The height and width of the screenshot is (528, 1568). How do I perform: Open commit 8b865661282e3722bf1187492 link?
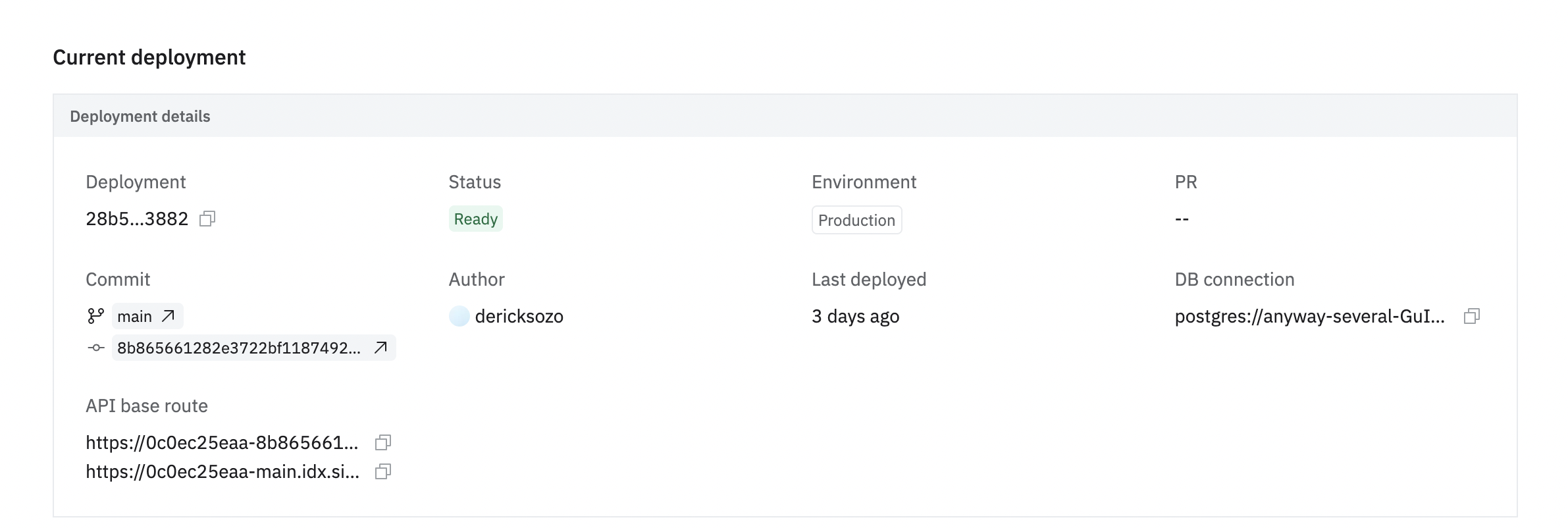(x=254, y=348)
